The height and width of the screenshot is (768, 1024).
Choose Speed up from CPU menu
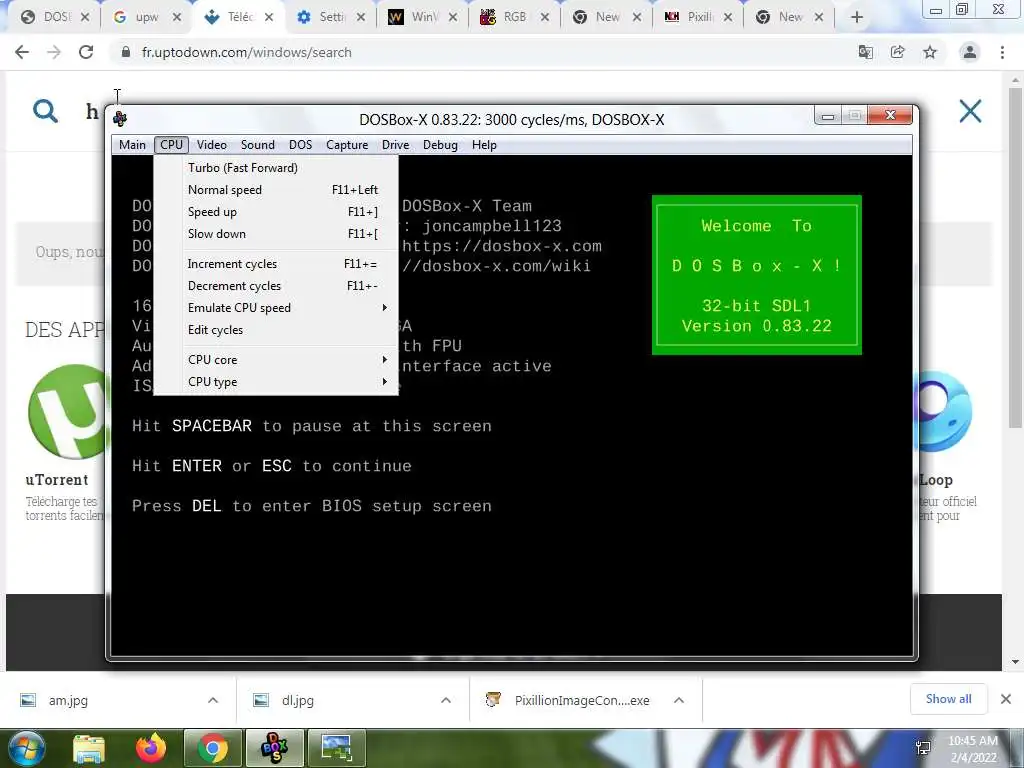[x=276, y=212]
